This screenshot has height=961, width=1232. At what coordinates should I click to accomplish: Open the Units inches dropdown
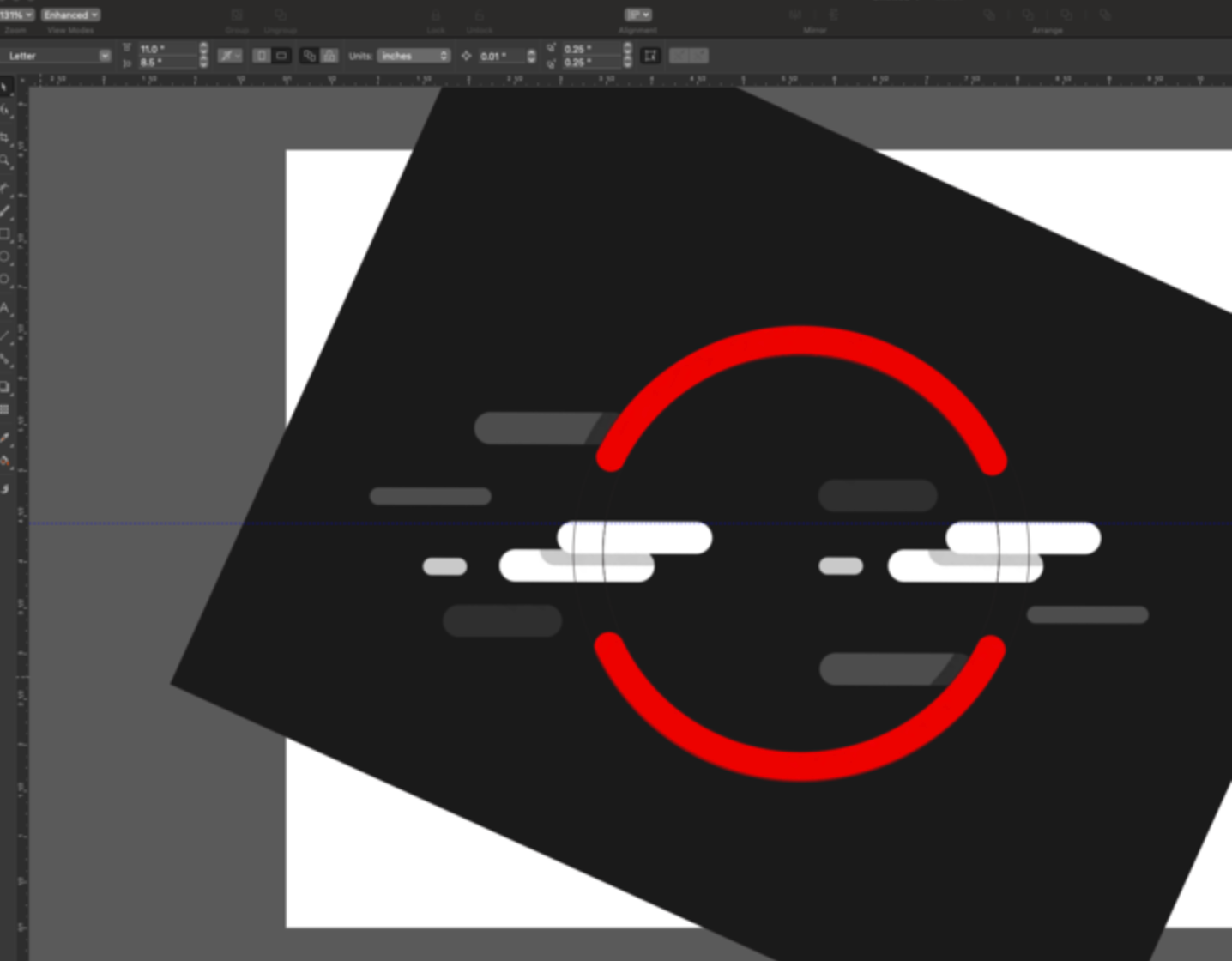coord(414,56)
